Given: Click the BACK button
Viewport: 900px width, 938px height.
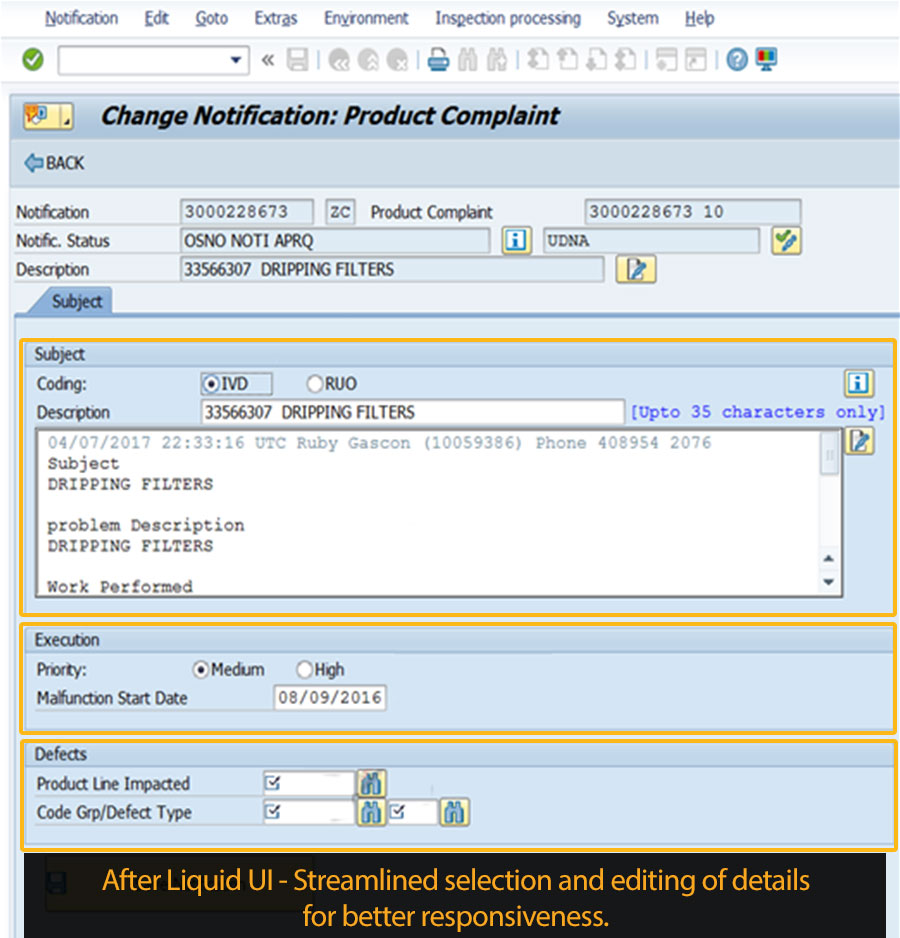Looking at the screenshot, I should coord(55,163).
